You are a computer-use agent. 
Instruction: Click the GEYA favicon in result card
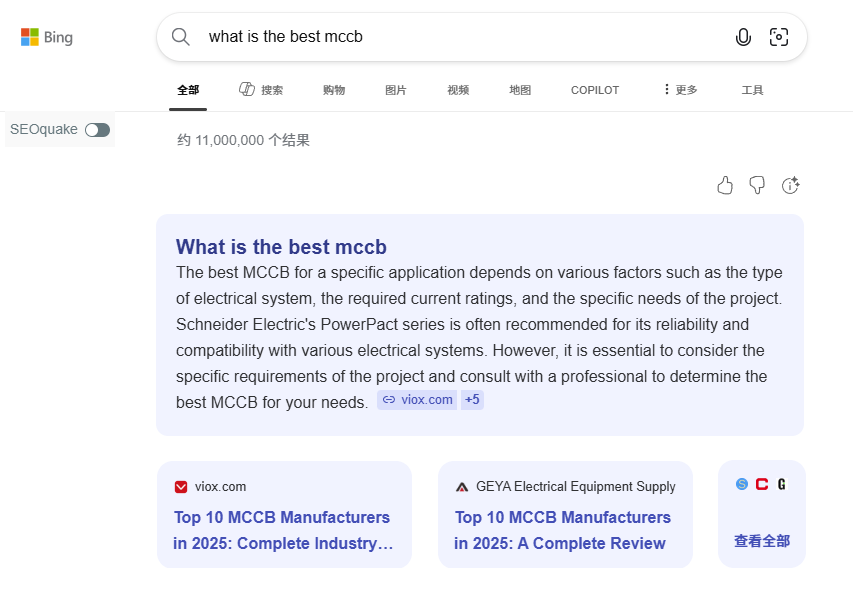tap(462, 487)
